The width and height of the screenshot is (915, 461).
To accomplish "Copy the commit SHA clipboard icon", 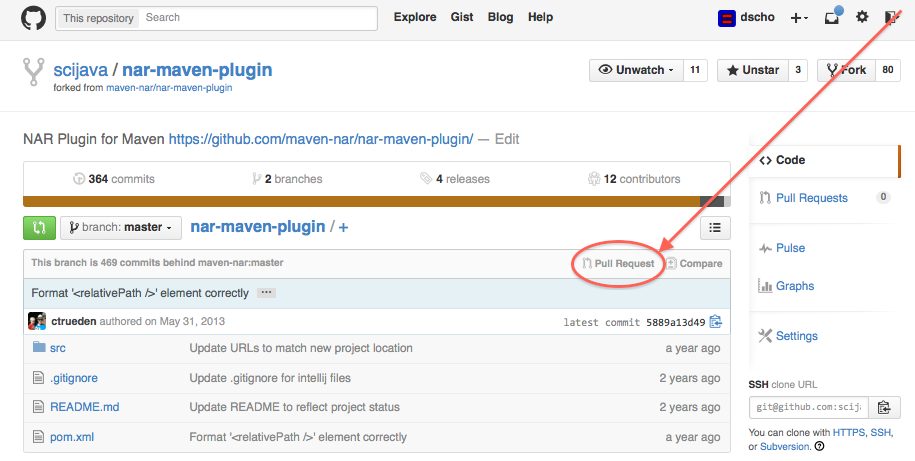I will 715,322.
